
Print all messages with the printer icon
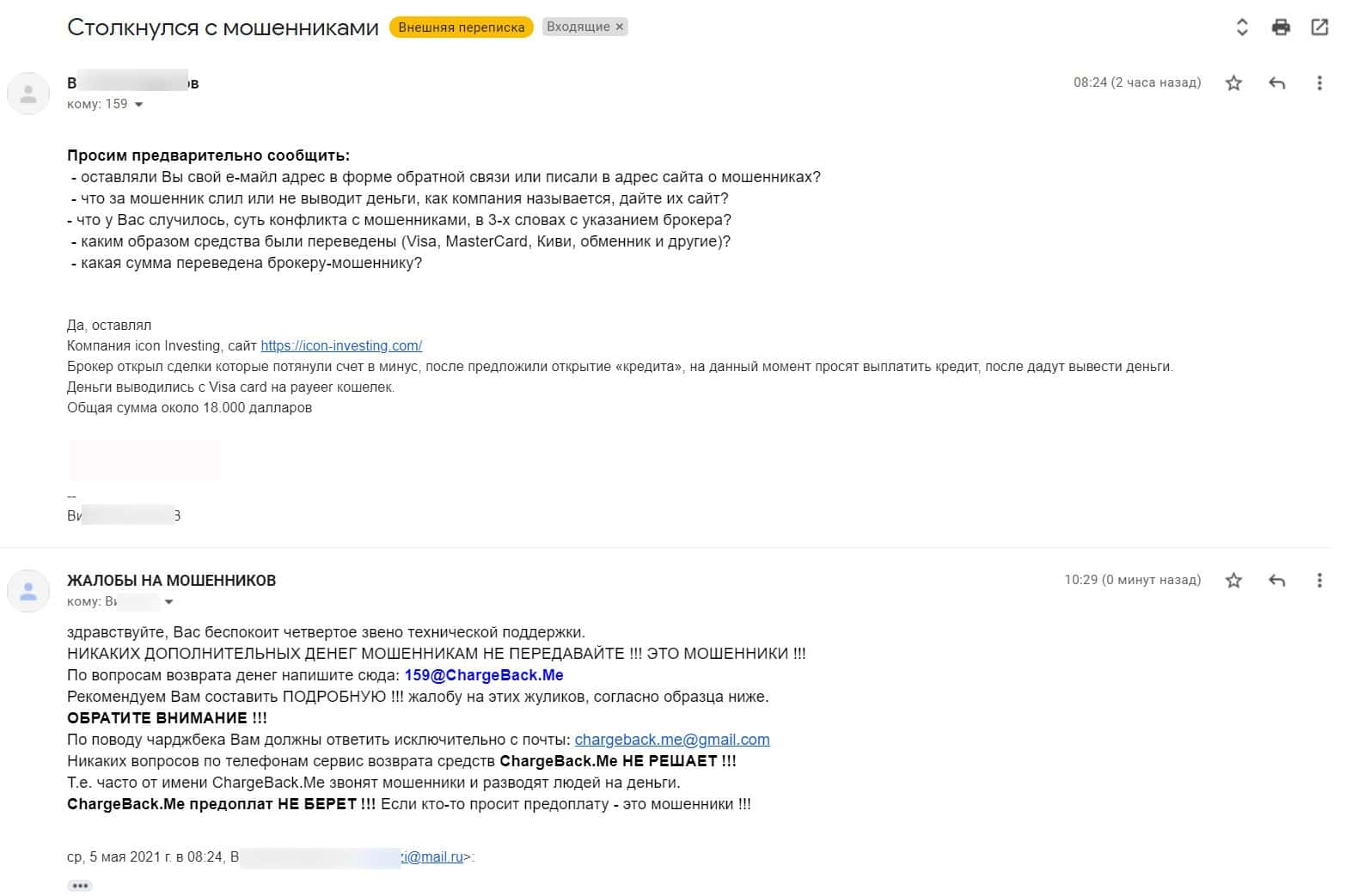[1281, 27]
